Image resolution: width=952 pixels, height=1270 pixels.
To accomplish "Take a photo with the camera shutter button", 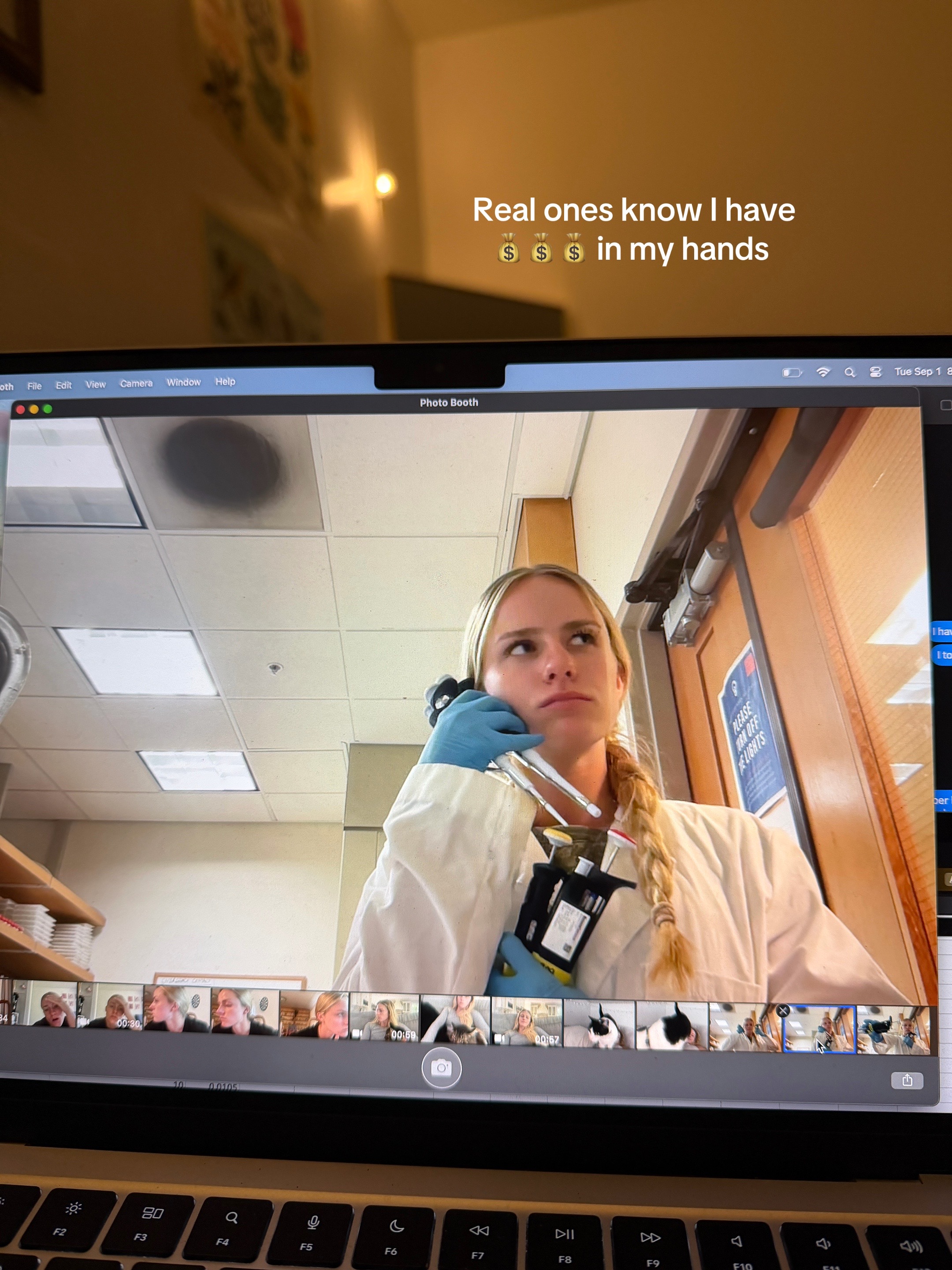I will pos(441,1068).
